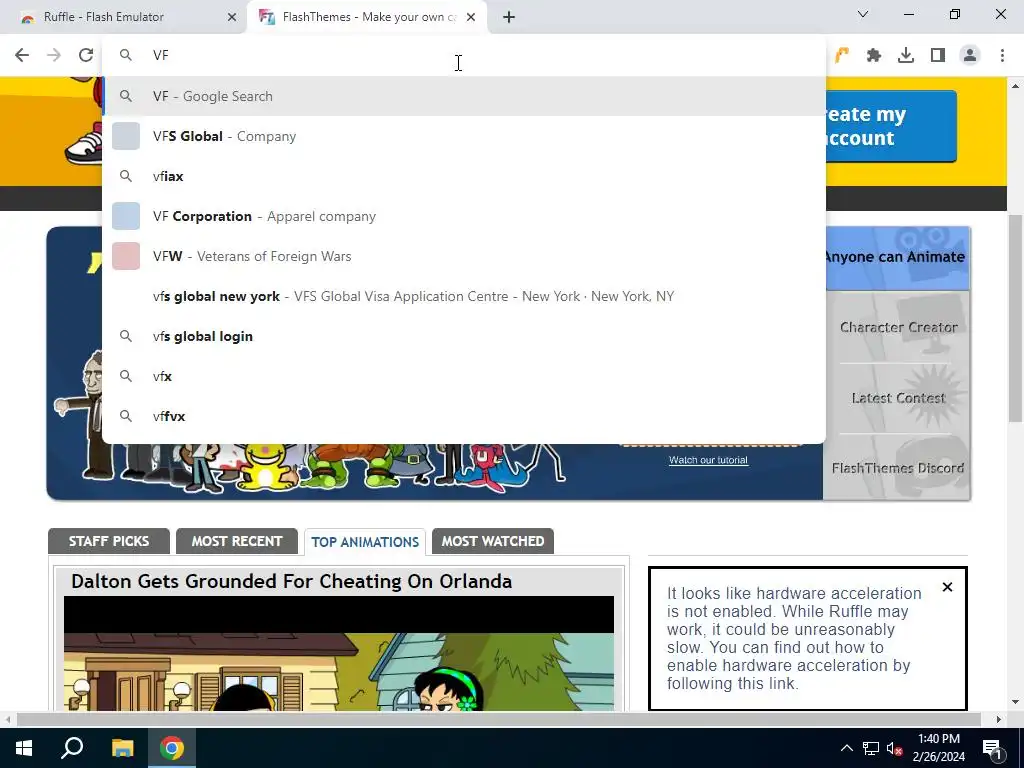The image size is (1024, 768).
Task: Select the FlashThemes browser tab
Action: click(366, 17)
